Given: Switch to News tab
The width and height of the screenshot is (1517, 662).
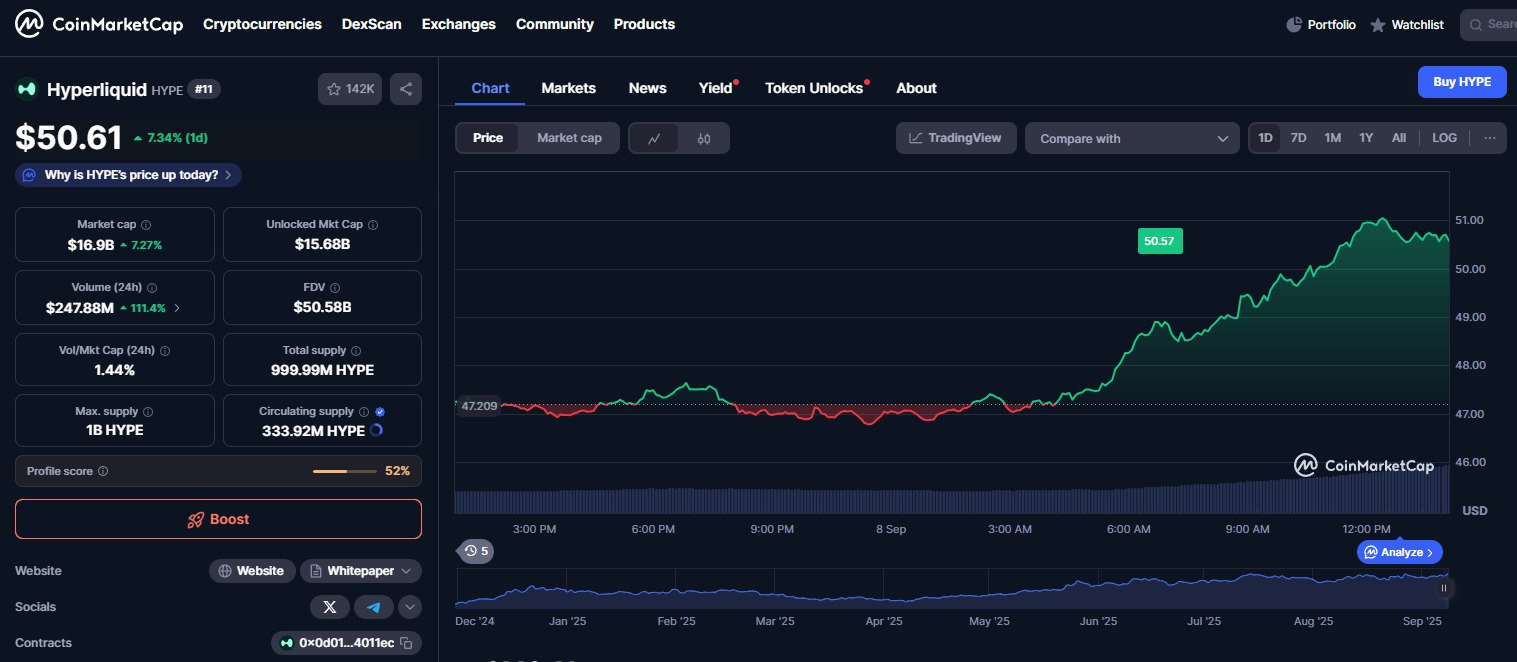Looking at the screenshot, I should 647,88.
